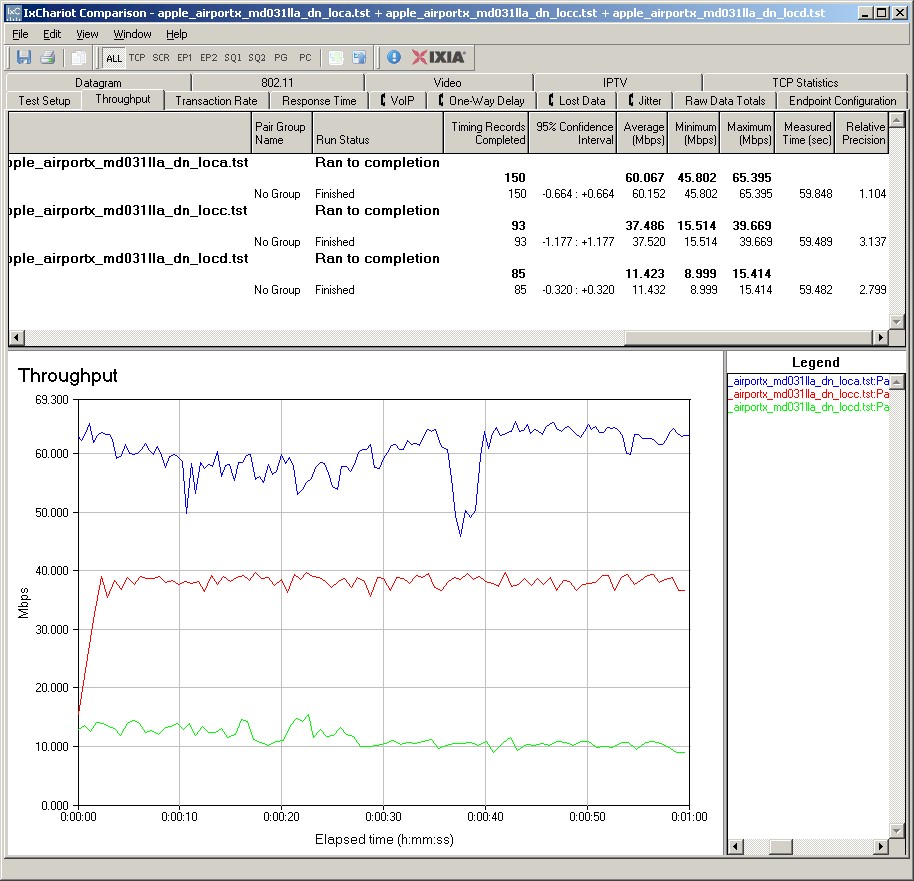Viewport: 914px width, 881px height.
Task: Click legend panel scroll down arrow
Action: coord(897,830)
